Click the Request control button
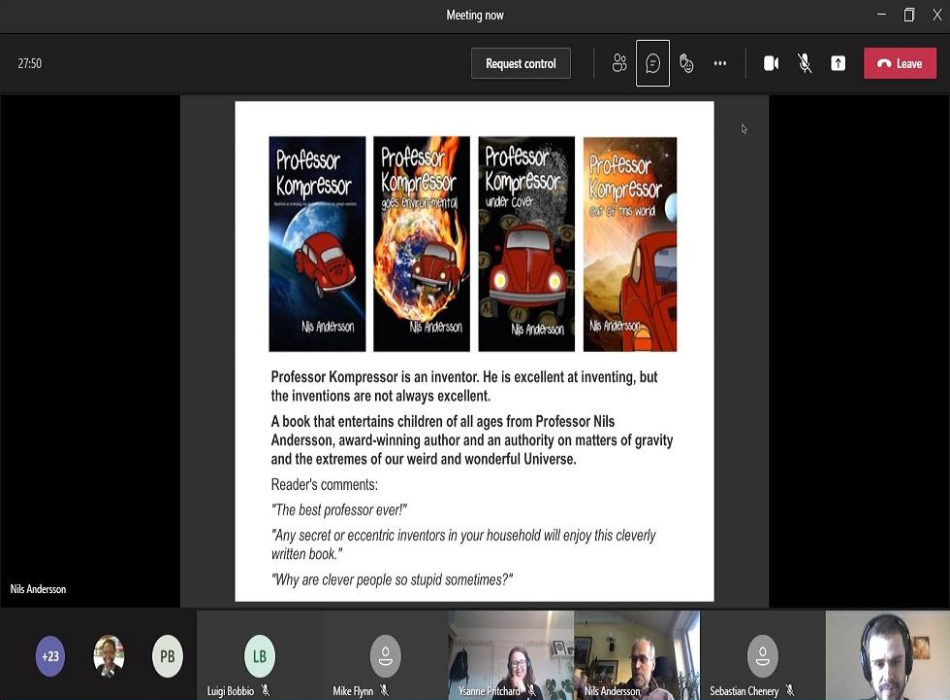Screen dimensions: 950x700 [521, 63]
